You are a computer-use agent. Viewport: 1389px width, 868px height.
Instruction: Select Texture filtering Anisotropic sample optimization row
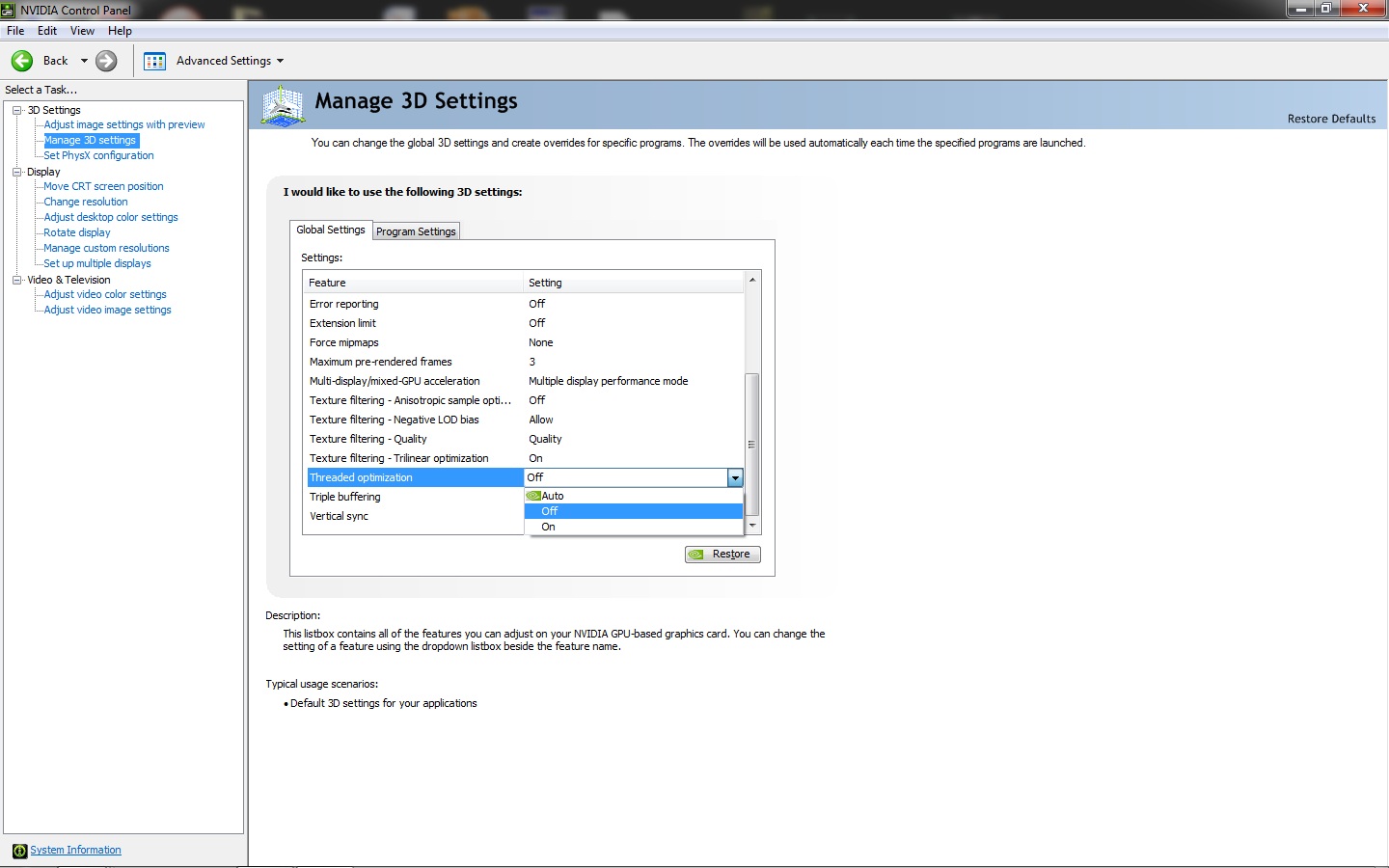tap(524, 400)
